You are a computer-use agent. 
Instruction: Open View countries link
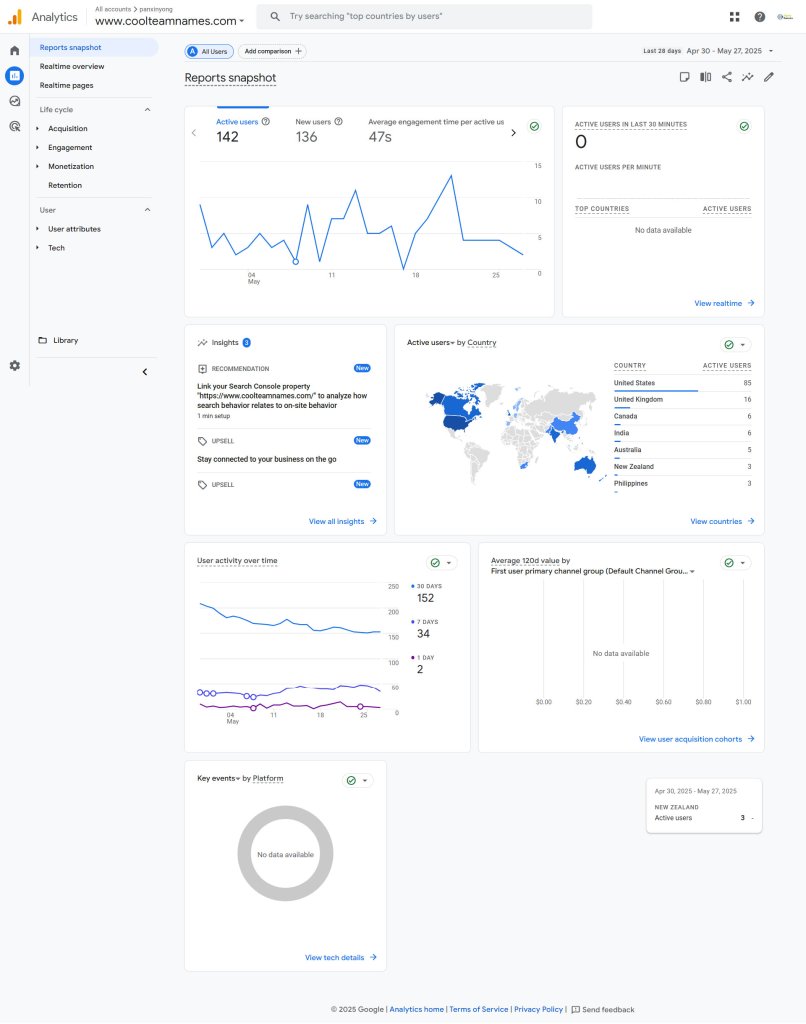722,522
